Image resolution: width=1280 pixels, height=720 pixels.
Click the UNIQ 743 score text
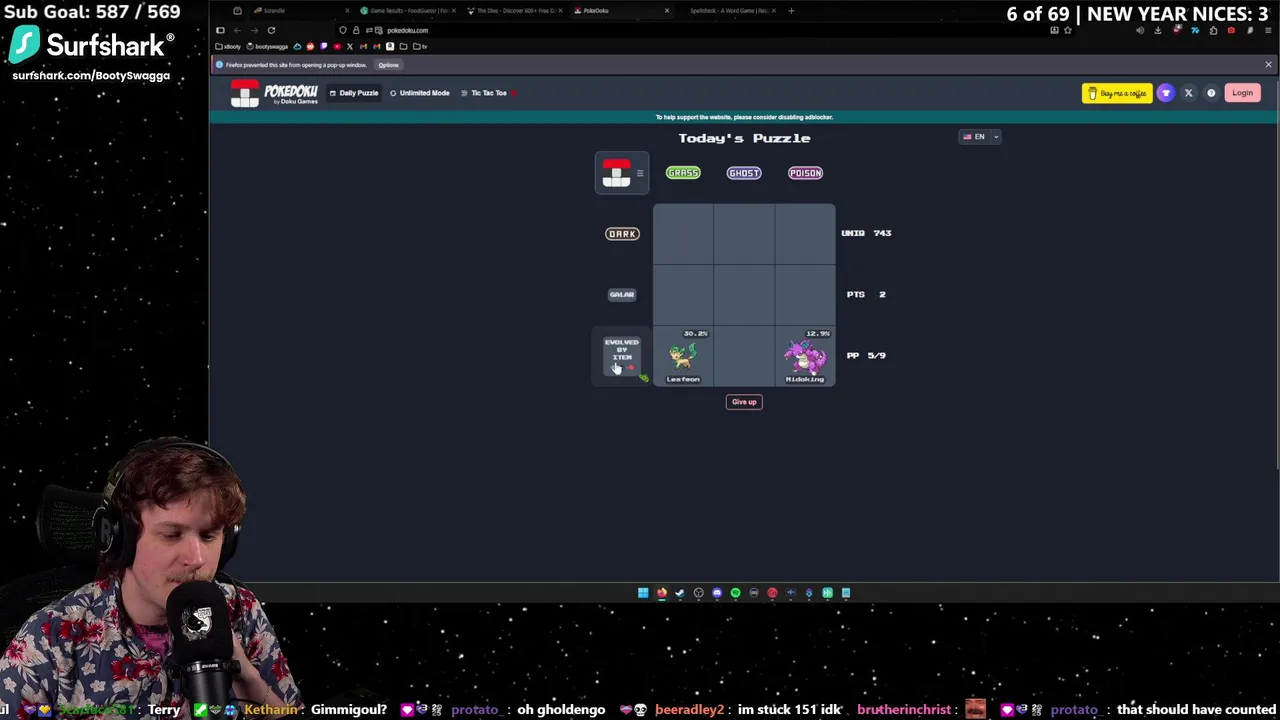pyautogui.click(x=866, y=233)
